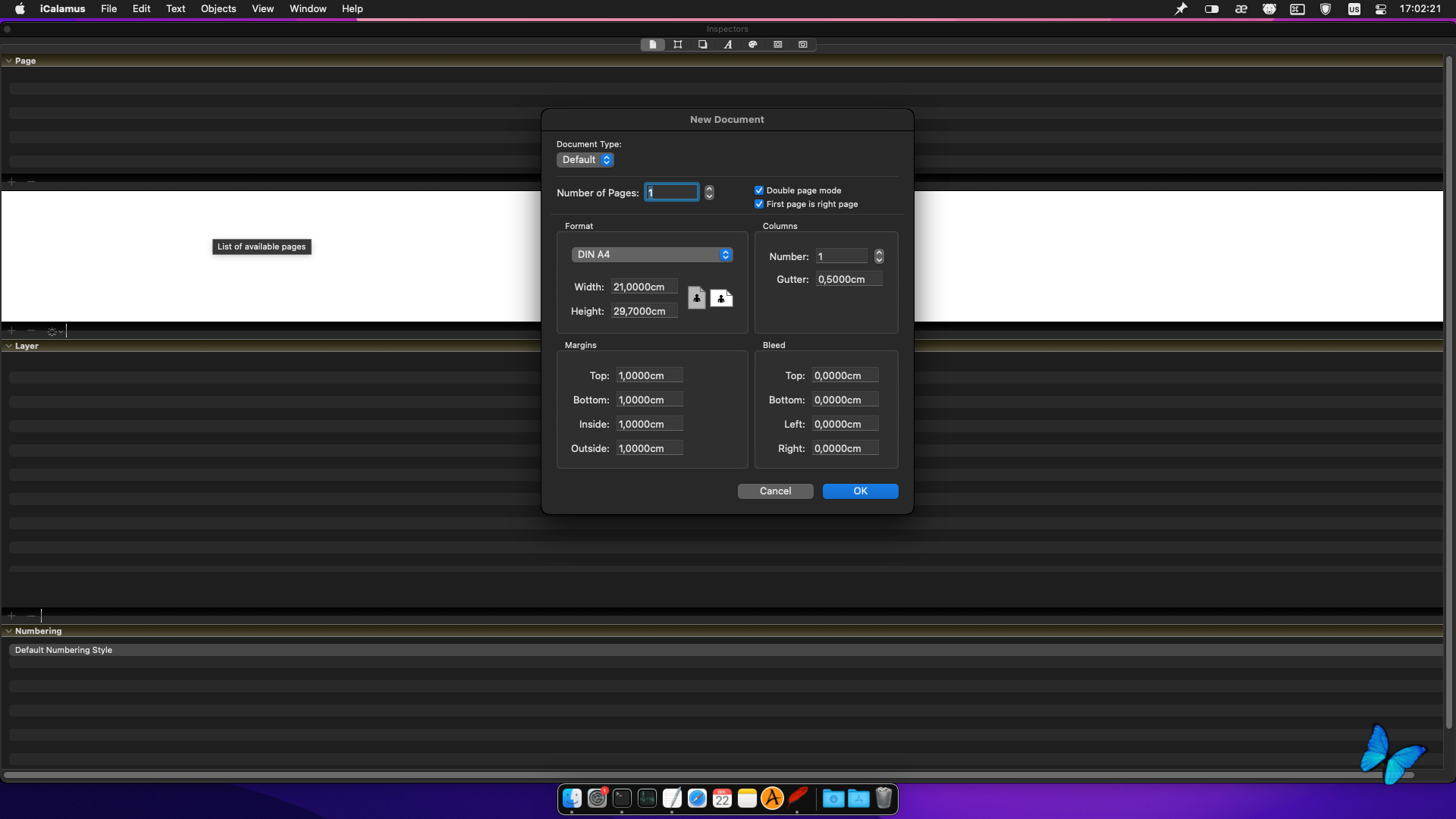Click the Format Height field
The width and height of the screenshot is (1456, 819).
click(645, 311)
